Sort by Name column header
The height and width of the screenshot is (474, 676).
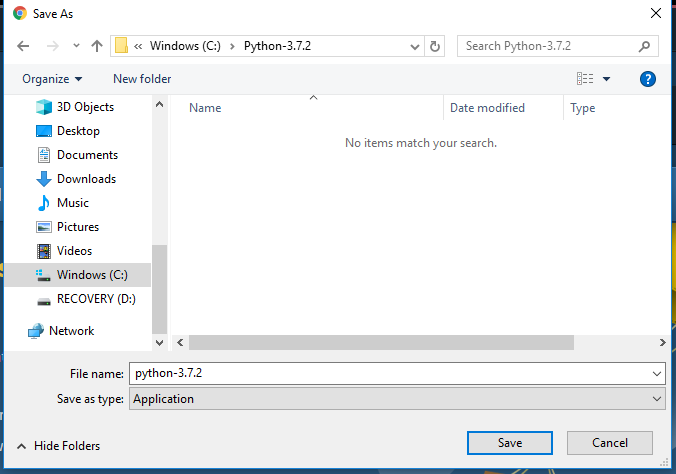tap(205, 108)
